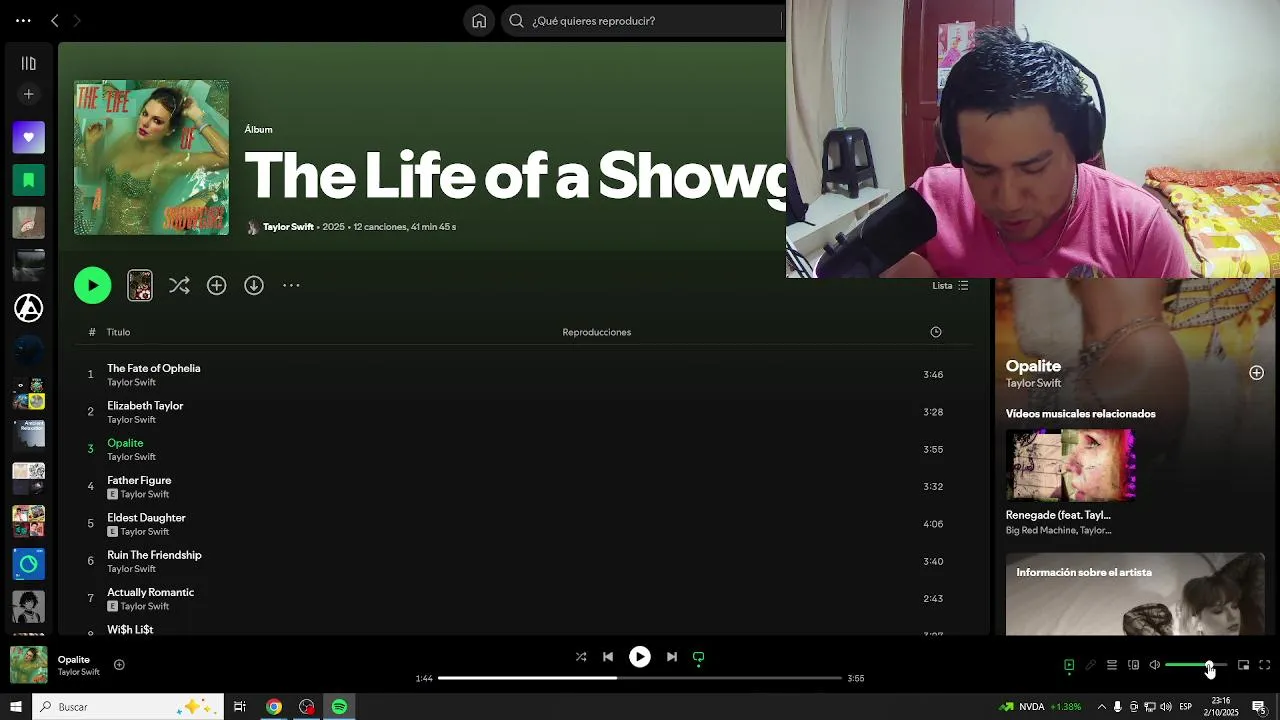Sort tracks by duration clock icon
The height and width of the screenshot is (720, 1280).
(936, 332)
